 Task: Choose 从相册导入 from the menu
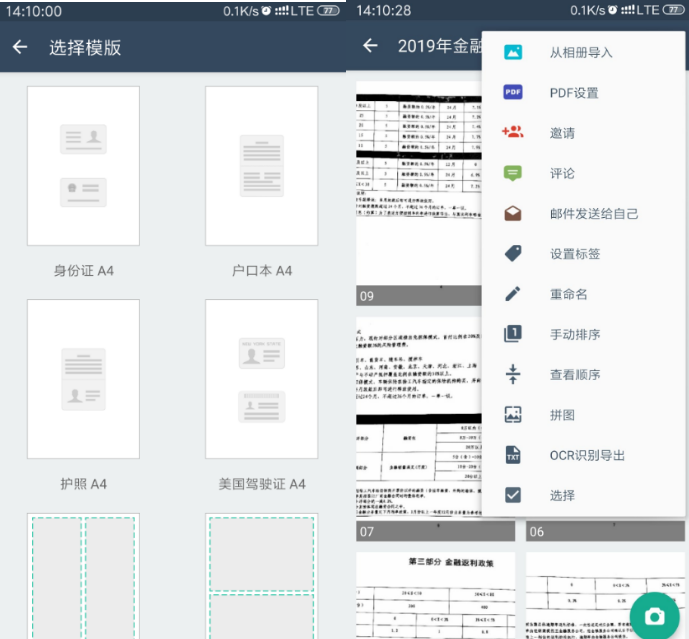(x=583, y=53)
